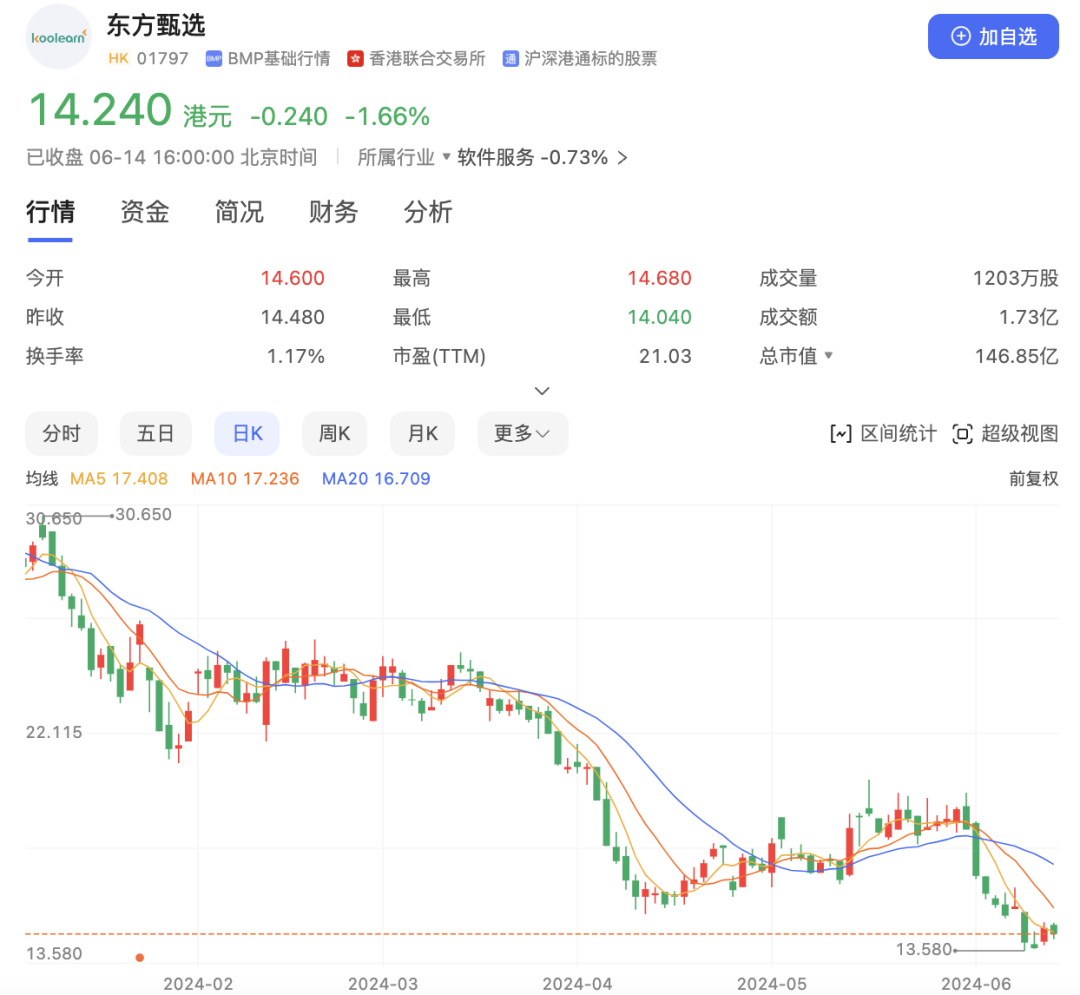Click the arrow next to 软件服务 -0.73%
The width and height of the screenshot is (1080, 995).
click(x=623, y=158)
